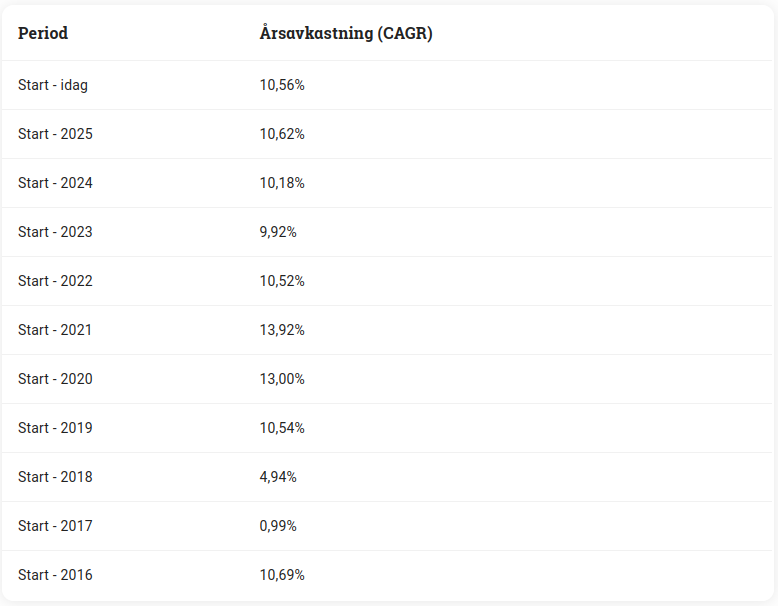Click the 10,62% return value
Image resolution: width=778 pixels, height=606 pixels.
click(x=282, y=134)
